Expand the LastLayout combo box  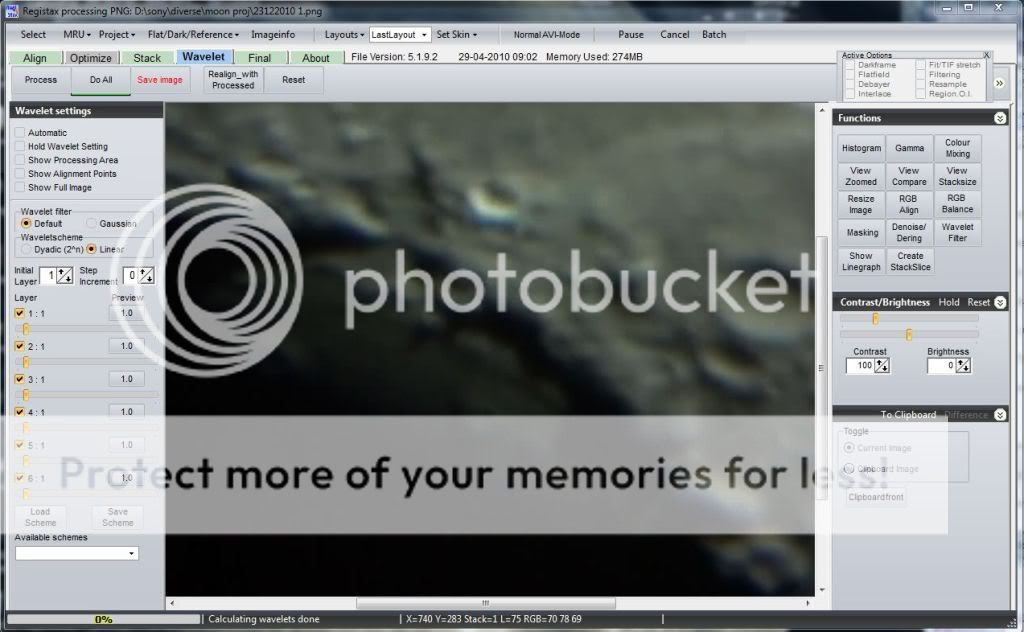tap(424, 35)
